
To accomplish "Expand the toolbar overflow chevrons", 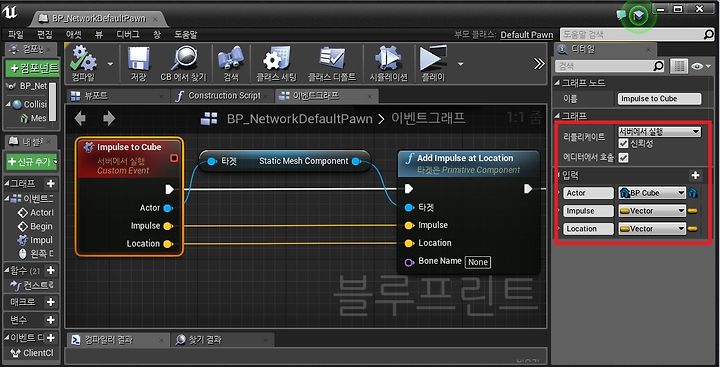I will (x=540, y=64).
